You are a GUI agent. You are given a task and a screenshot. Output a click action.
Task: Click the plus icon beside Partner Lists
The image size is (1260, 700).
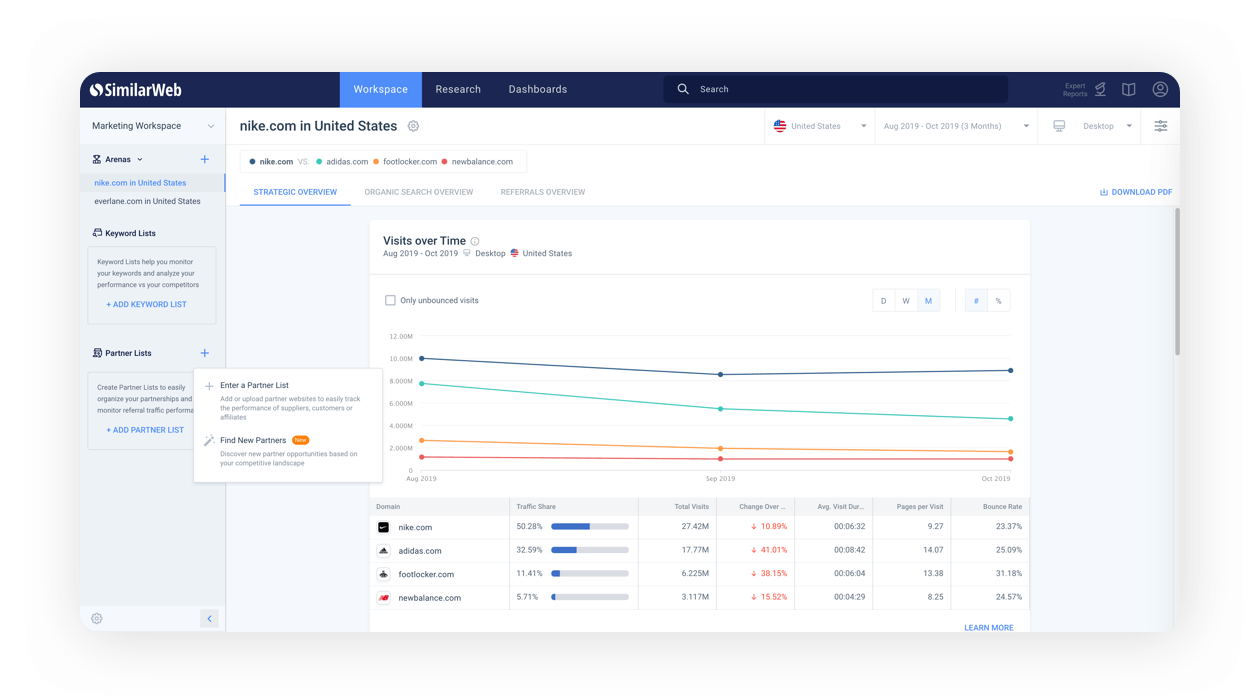click(x=205, y=353)
